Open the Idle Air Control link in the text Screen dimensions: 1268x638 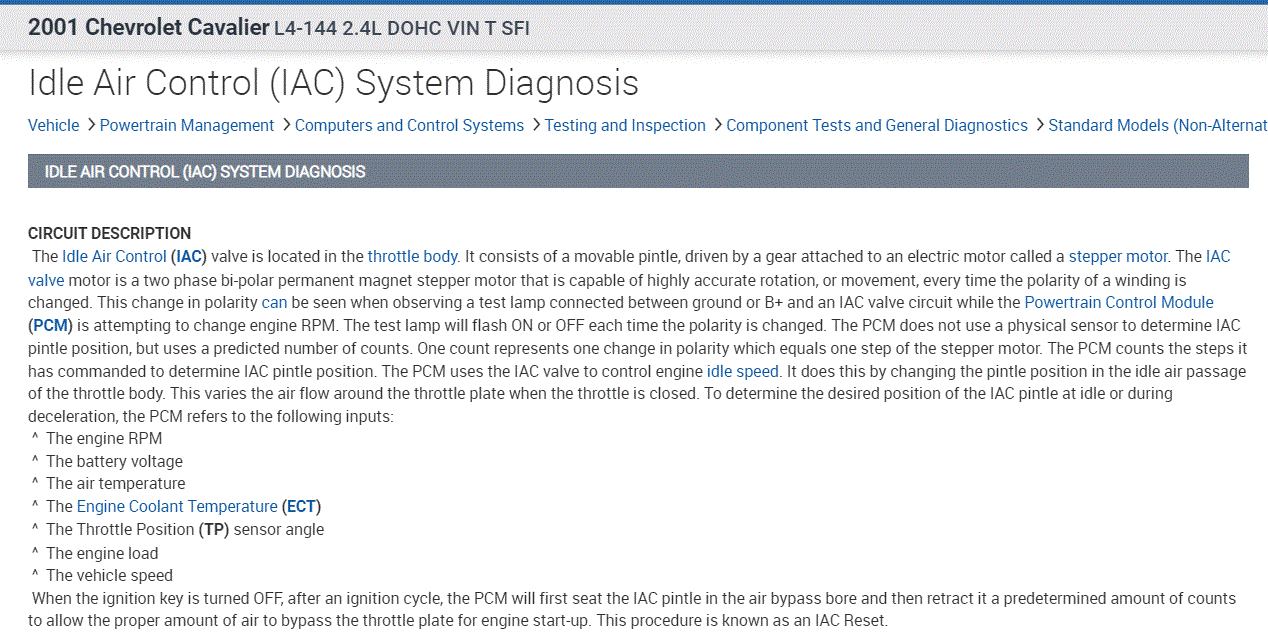(x=114, y=256)
